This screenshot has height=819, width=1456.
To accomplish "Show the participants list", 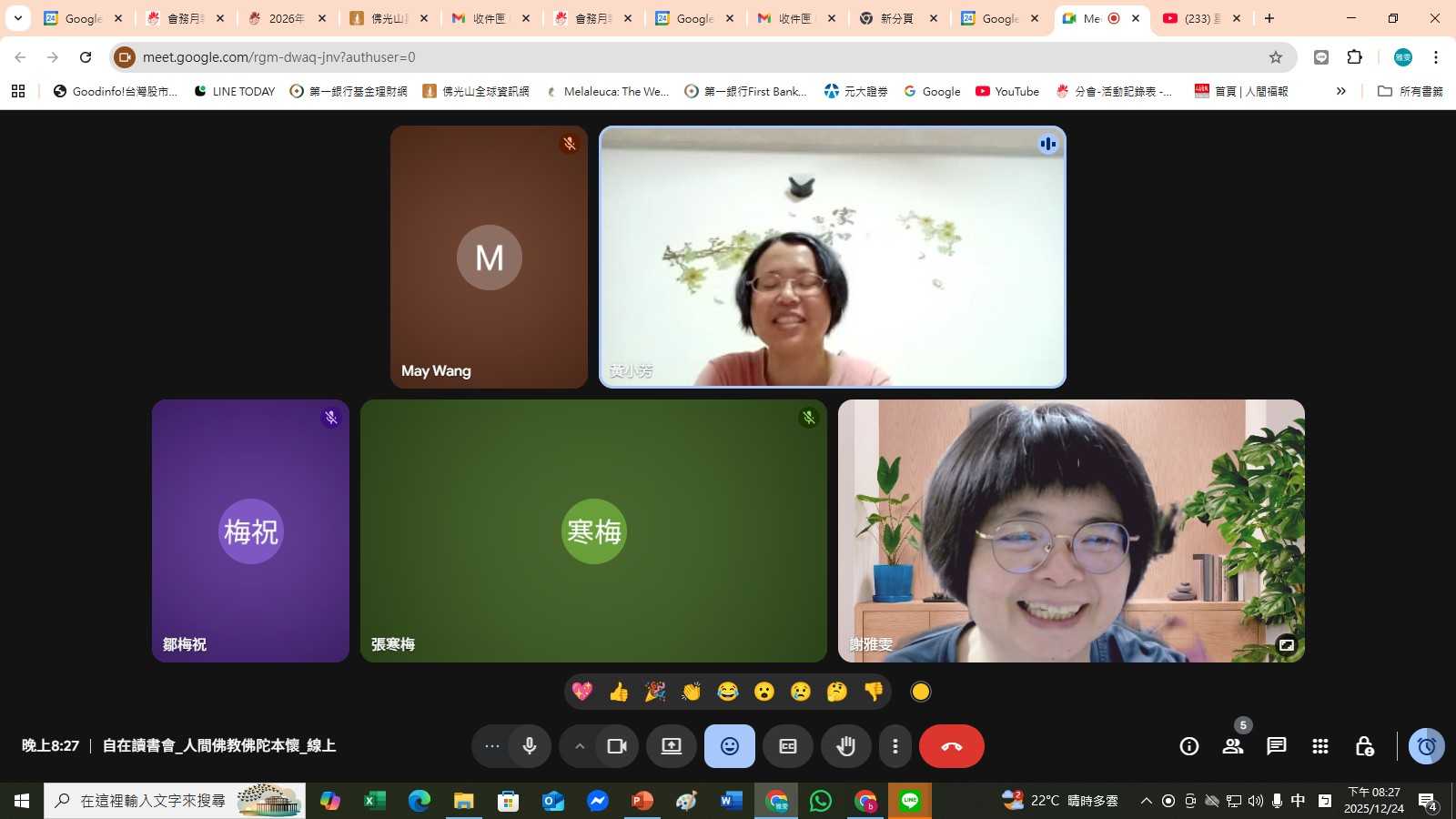I will pos(1233,746).
